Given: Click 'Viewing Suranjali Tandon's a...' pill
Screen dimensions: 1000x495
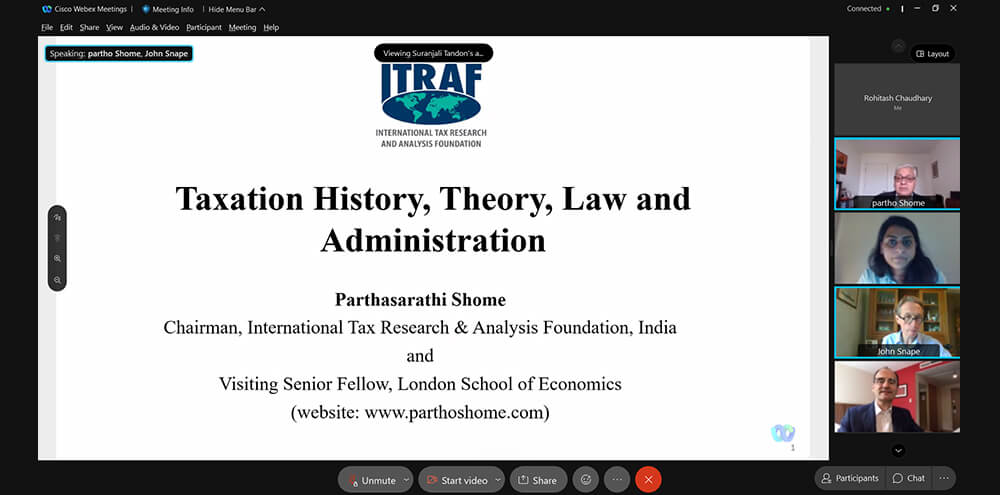Looking at the screenshot, I should (433, 54).
